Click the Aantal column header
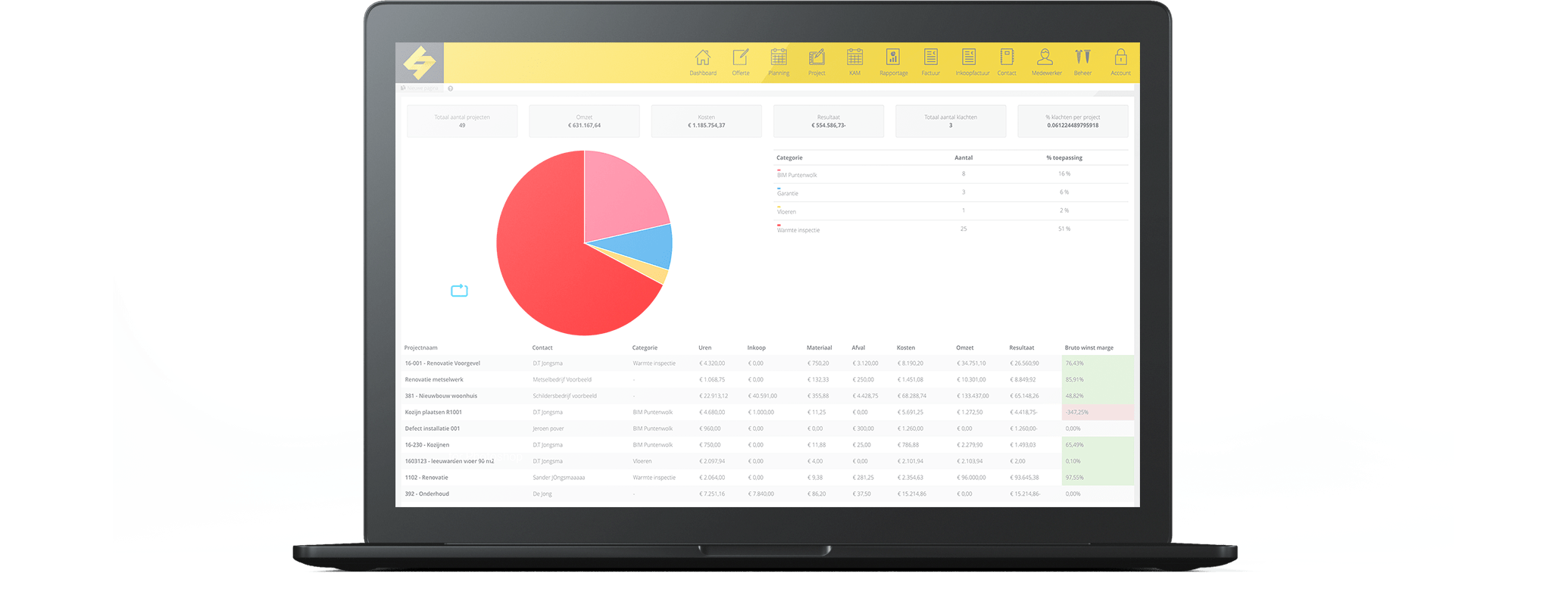Viewport: 1568px width, 595px height. pos(964,158)
